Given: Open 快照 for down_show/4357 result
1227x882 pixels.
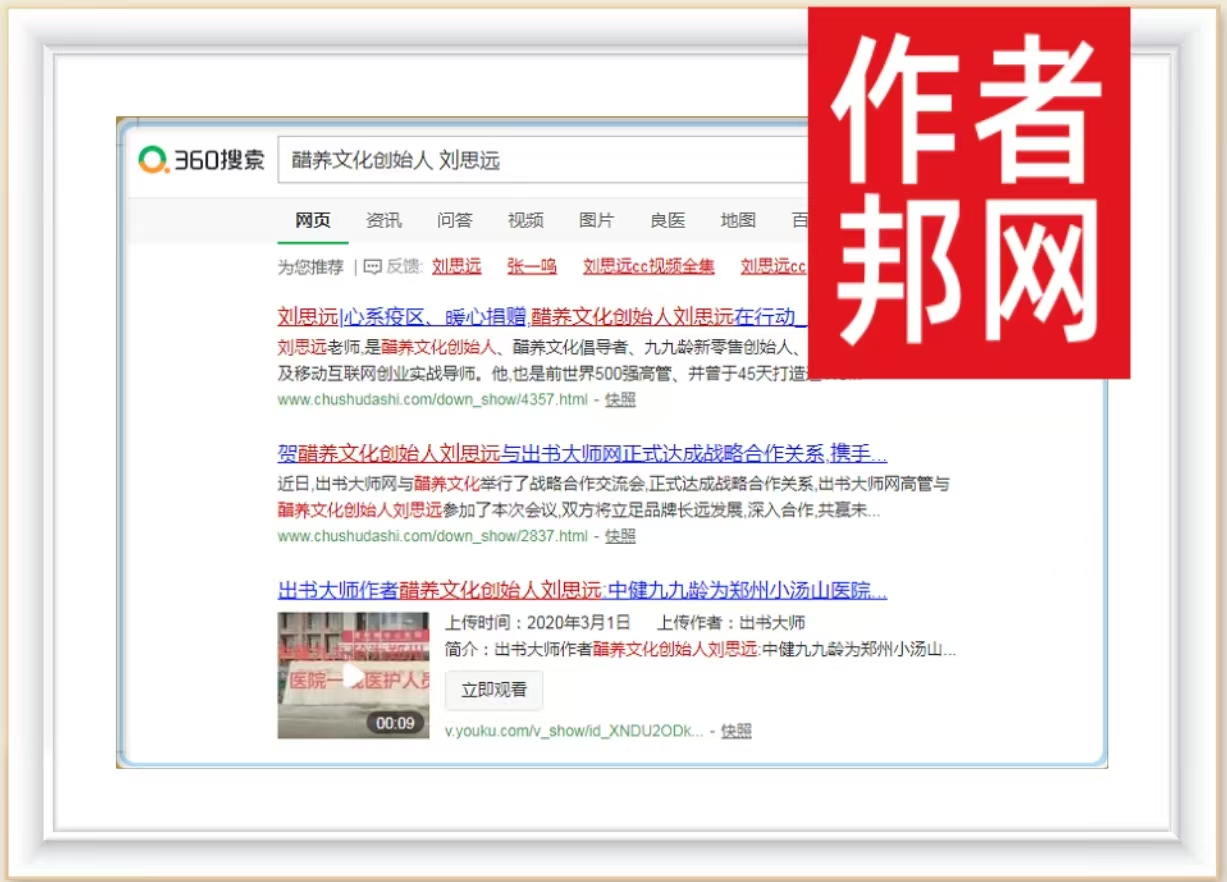Looking at the screenshot, I should (x=620, y=400).
